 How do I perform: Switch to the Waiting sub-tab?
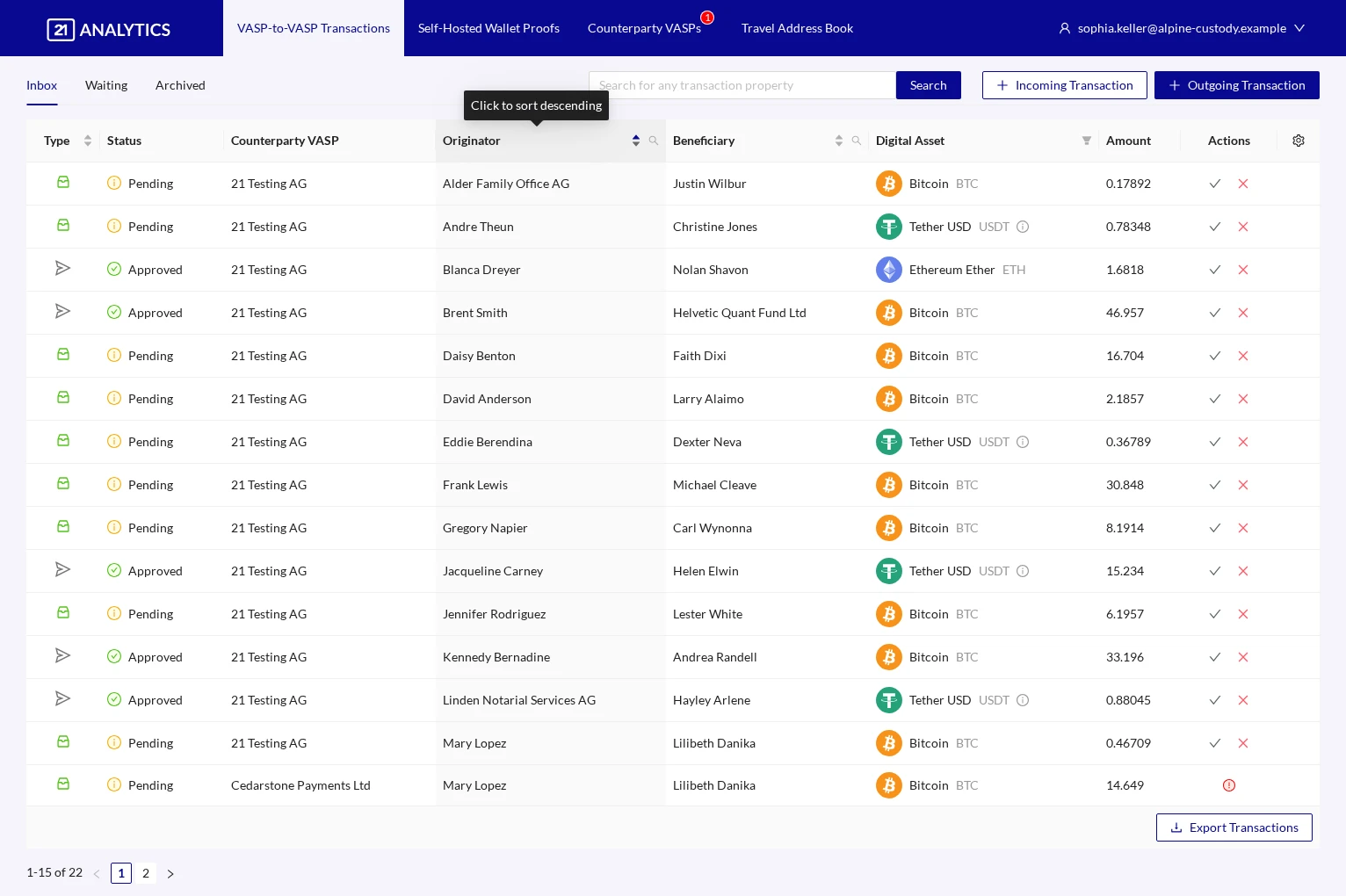click(106, 85)
